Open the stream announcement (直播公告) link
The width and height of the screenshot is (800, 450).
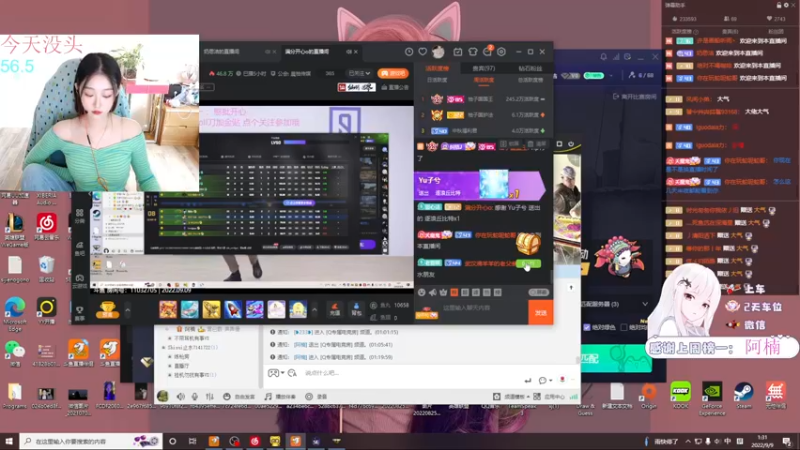pos(395,87)
